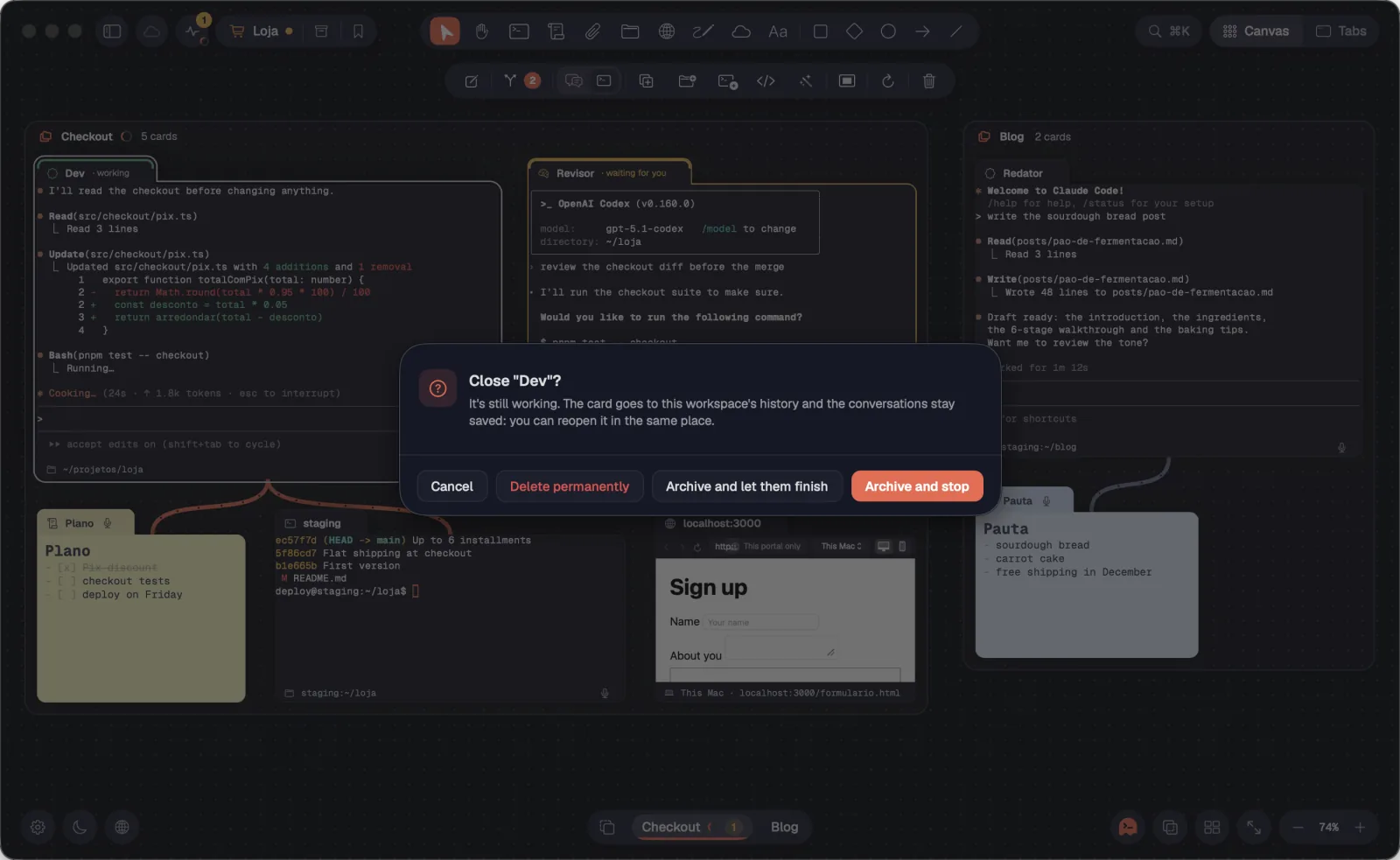Screen dimensions: 1400x860
Task: Choose Archive and let them finish
Action: click(x=746, y=486)
